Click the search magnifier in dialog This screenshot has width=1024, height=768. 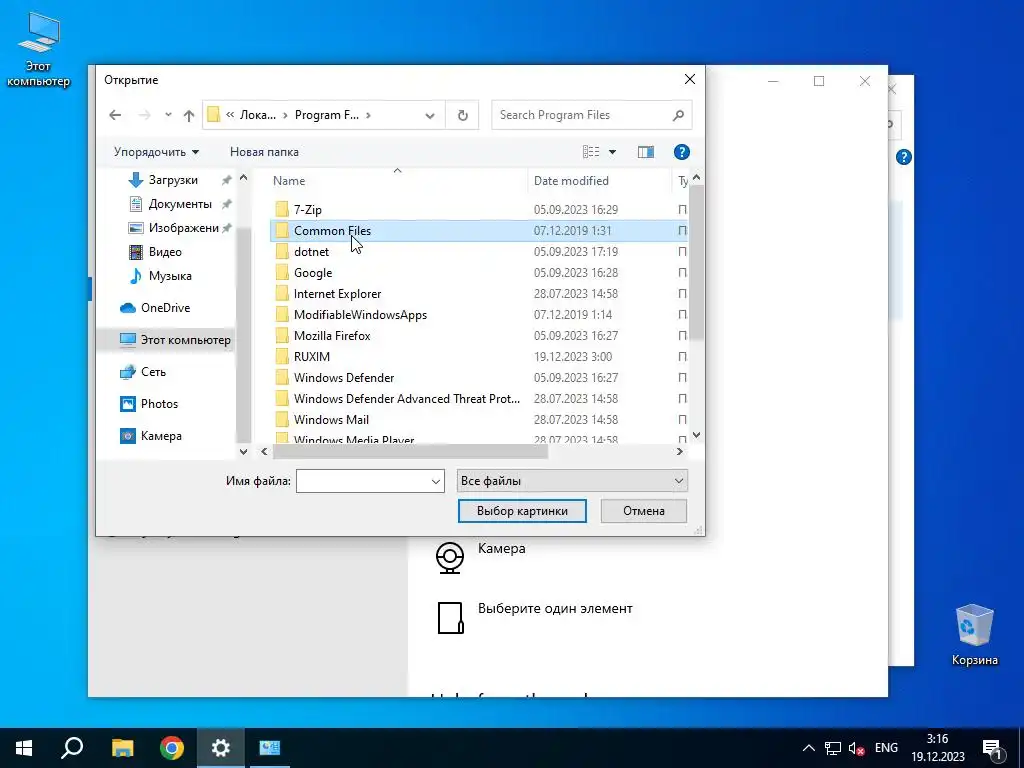[x=678, y=116]
